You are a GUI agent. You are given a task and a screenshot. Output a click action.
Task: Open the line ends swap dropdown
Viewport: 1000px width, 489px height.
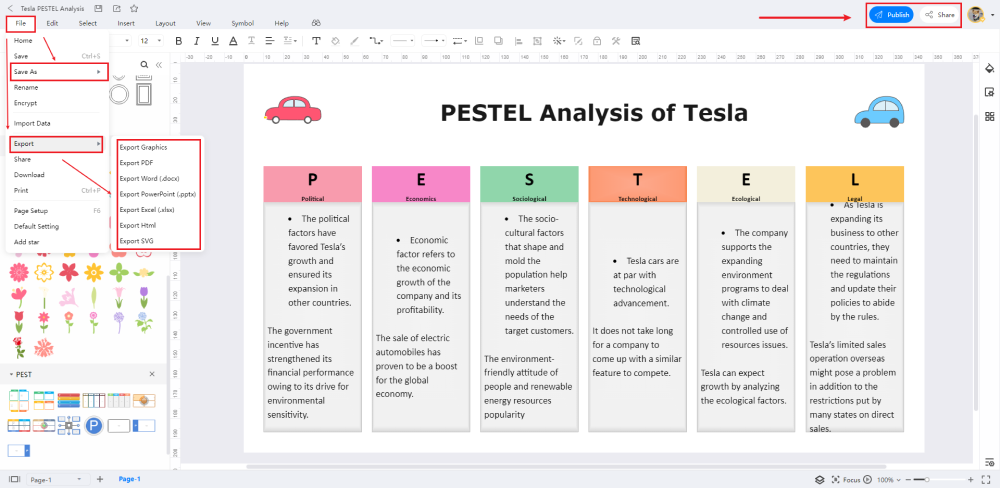pyautogui.click(x=459, y=41)
